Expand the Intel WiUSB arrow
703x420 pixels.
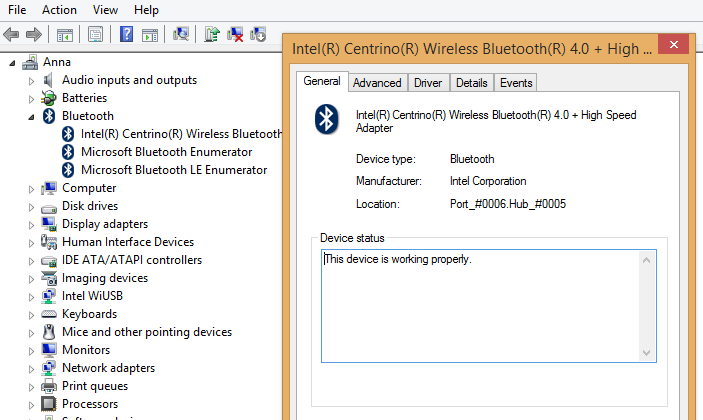pos(31,297)
